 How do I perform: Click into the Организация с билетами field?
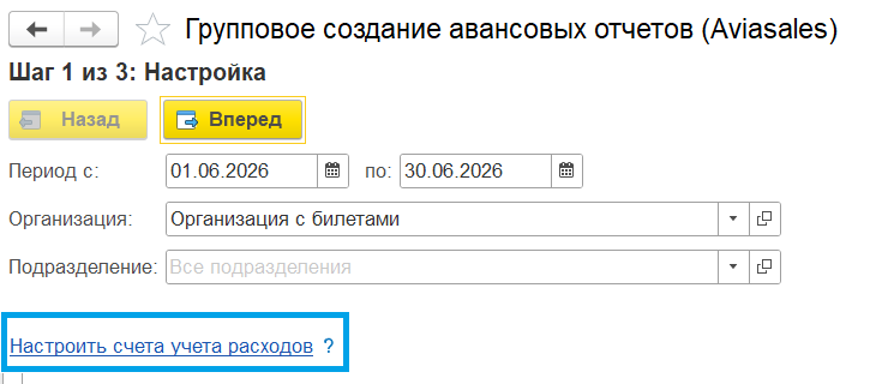tap(442, 219)
